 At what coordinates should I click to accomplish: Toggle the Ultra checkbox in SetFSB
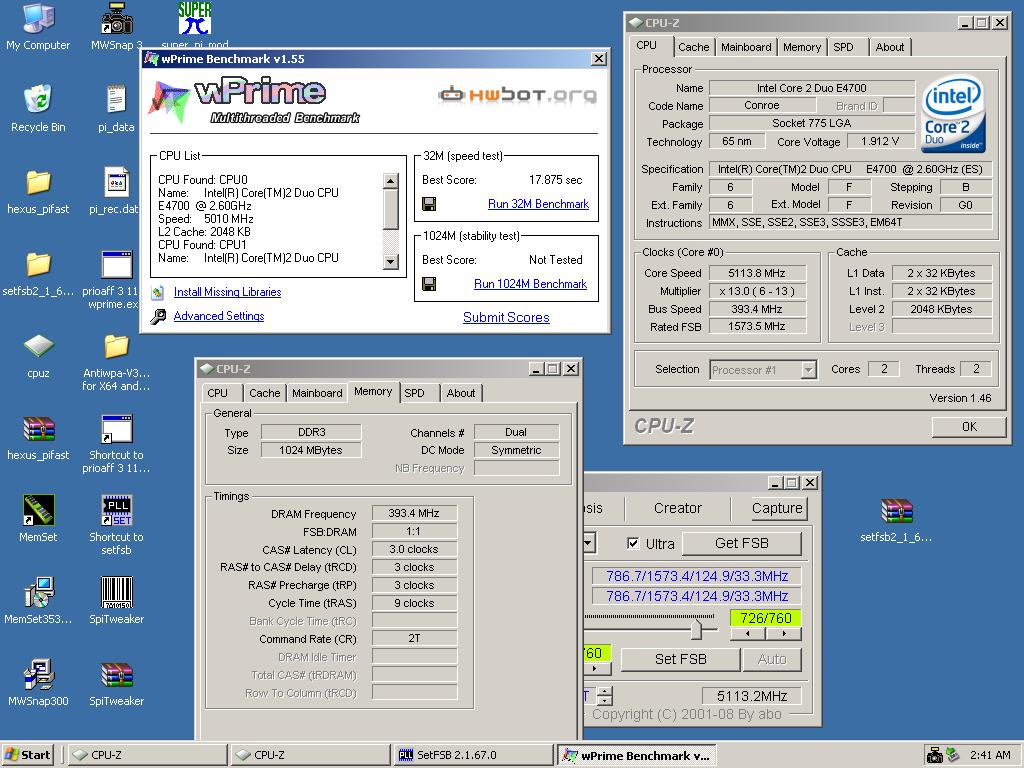pyautogui.click(x=633, y=543)
